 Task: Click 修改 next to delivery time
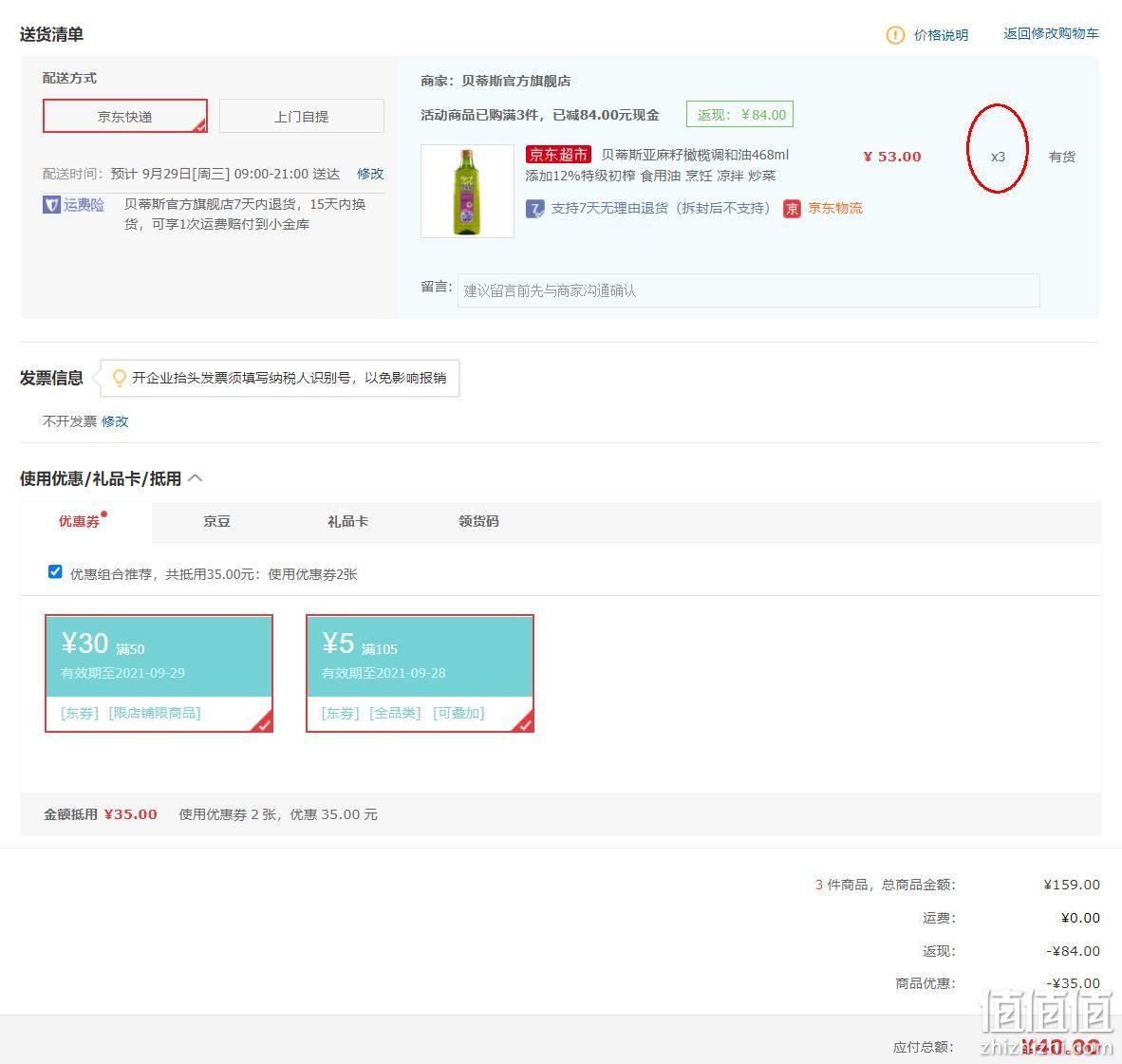[370, 174]
